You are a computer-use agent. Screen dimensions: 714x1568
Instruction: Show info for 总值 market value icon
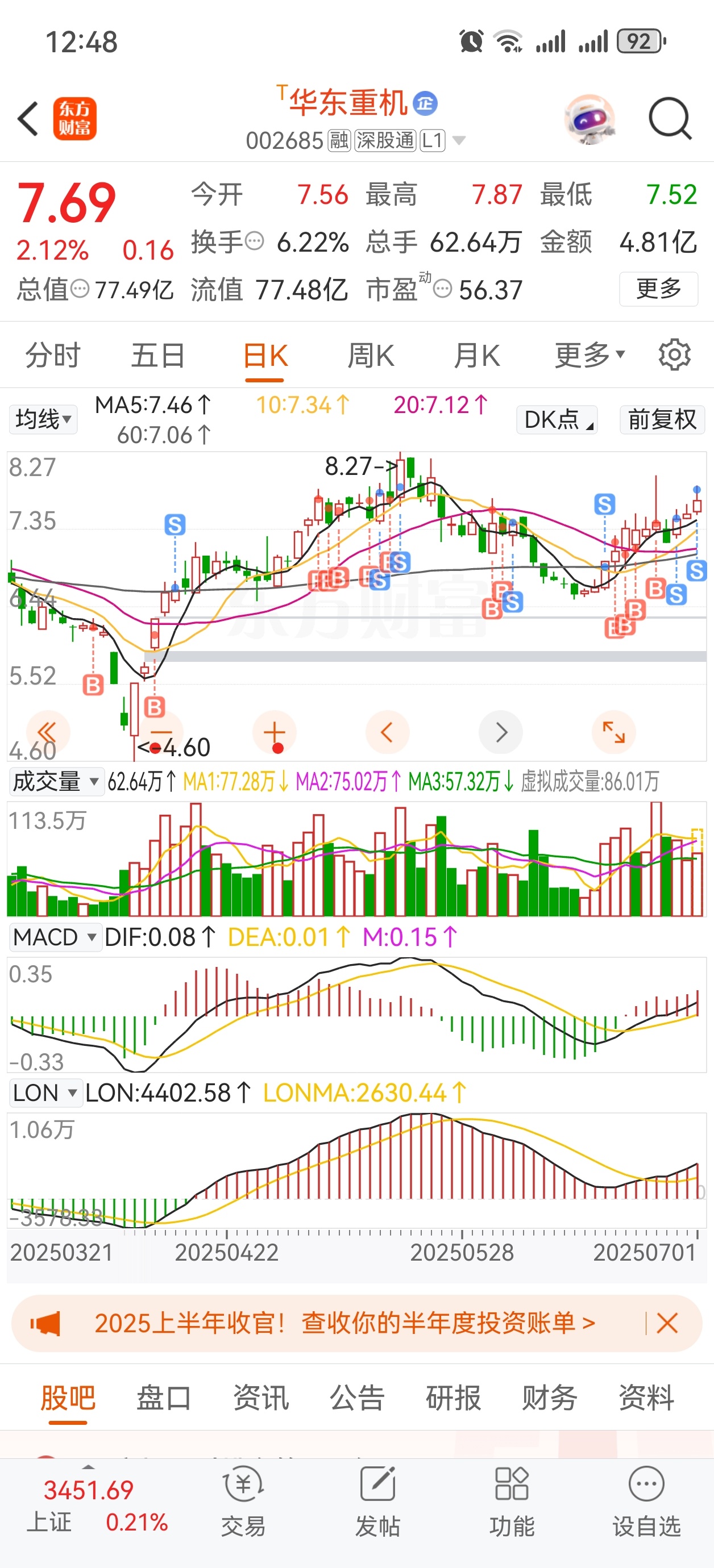80,289
